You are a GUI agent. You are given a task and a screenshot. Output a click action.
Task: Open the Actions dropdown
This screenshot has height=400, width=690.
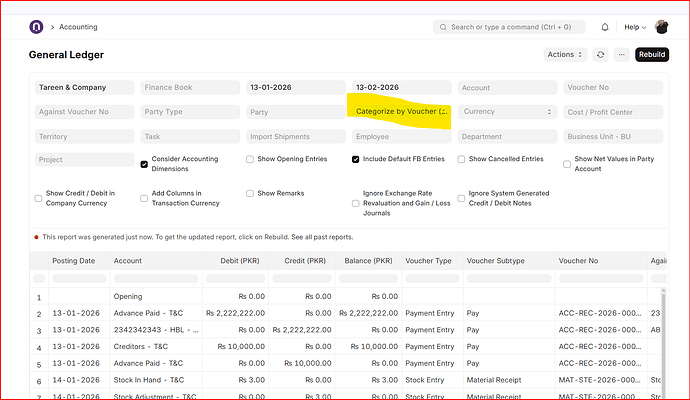565,55
